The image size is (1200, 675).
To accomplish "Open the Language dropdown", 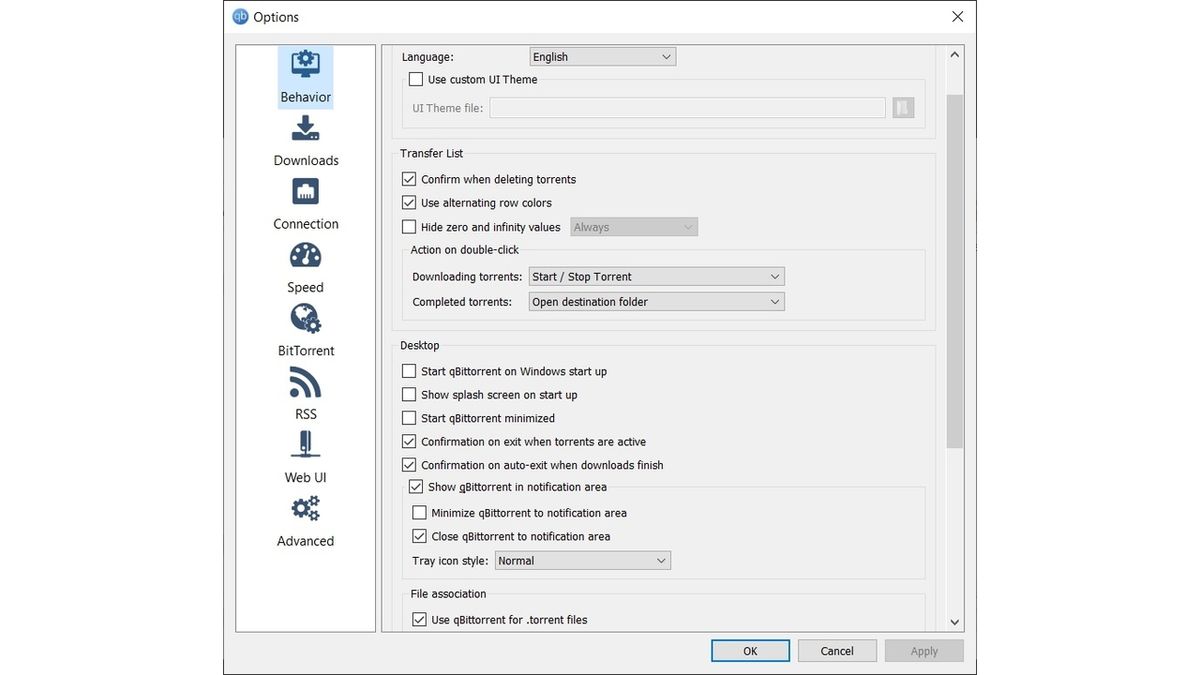I will point(602,56).
